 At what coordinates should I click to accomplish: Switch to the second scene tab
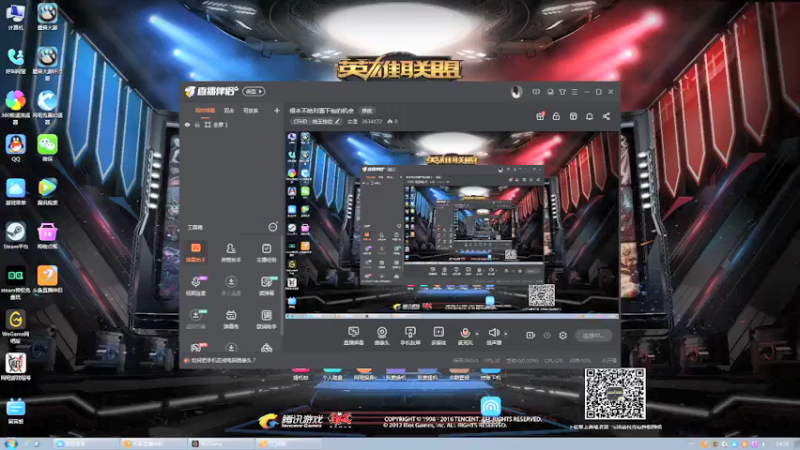pyautogui.click(x=229, y=110)
